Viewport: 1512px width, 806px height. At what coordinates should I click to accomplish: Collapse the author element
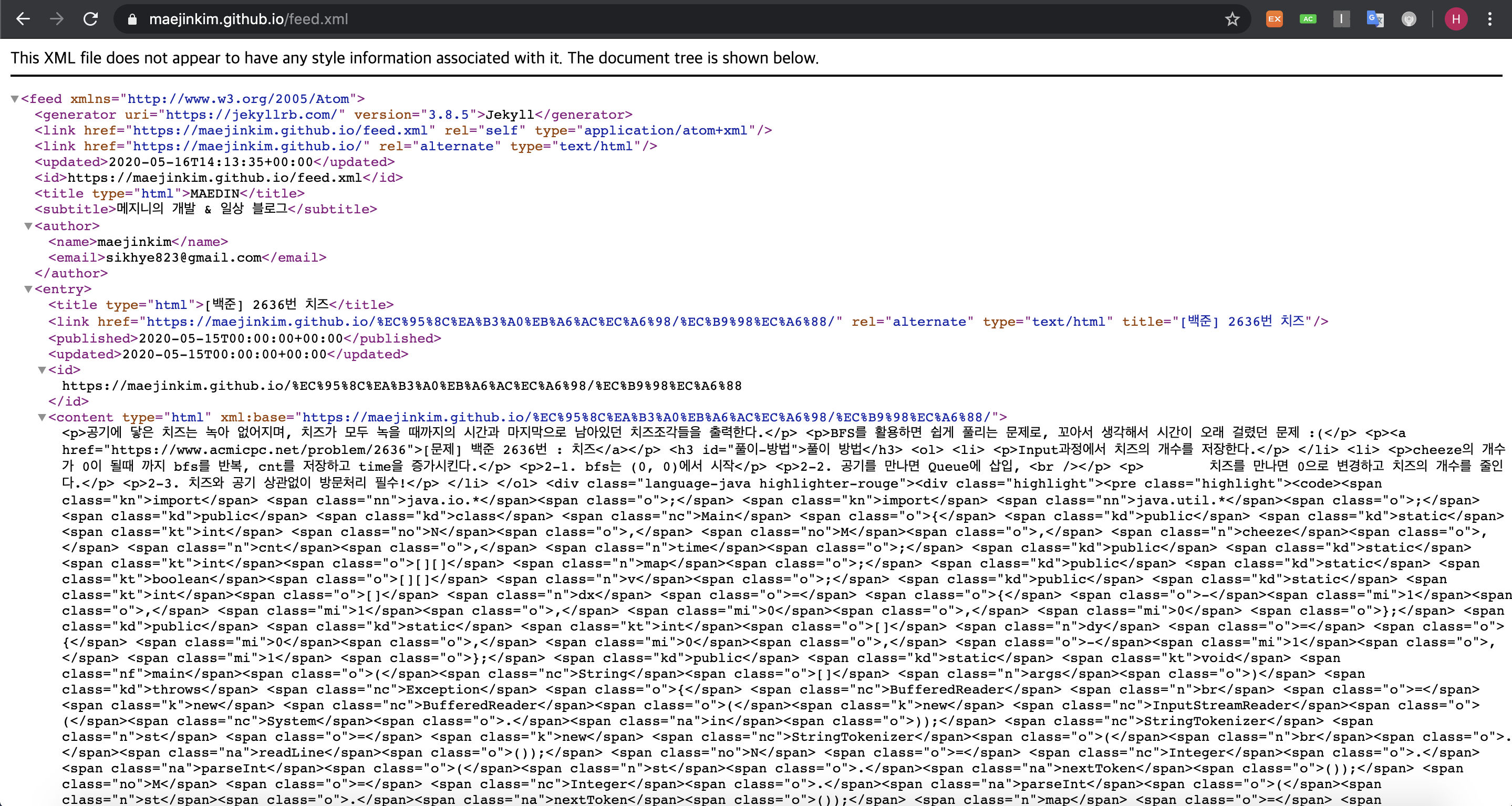click(x=28, y=226)
